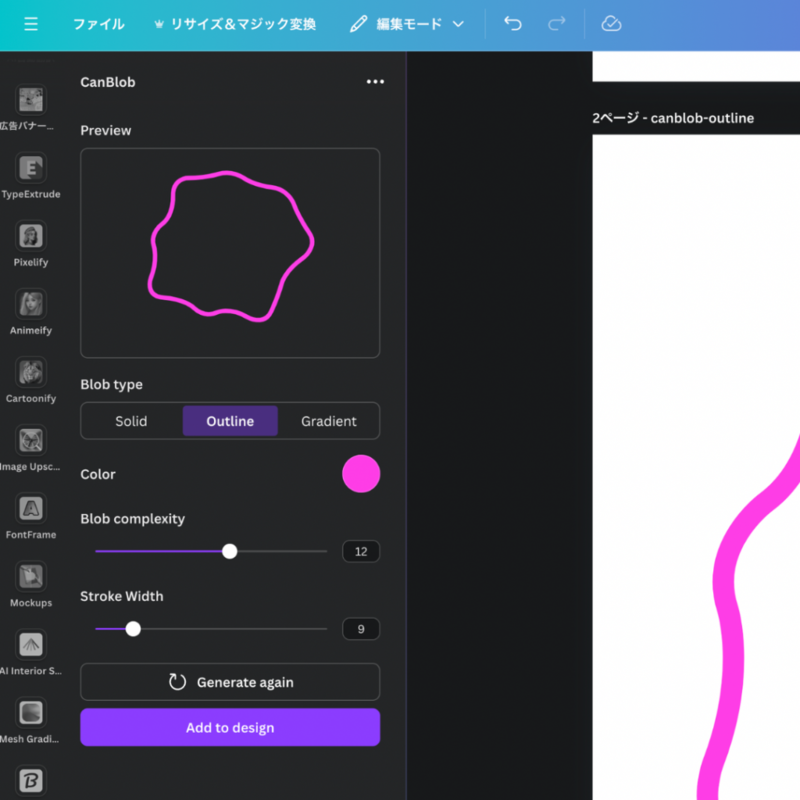Adjust the Blob complexity slider handle
The width and height of the screenshot is (800, 800).
tap(230, 551)
